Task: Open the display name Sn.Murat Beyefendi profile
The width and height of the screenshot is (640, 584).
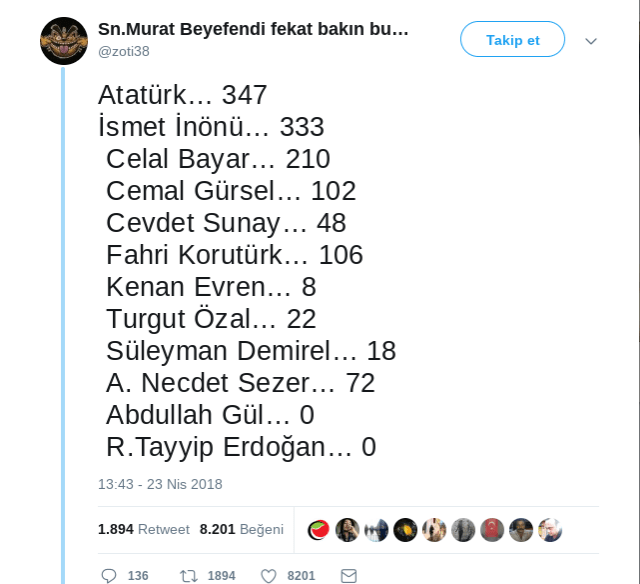Action: (x=254, y=29)
